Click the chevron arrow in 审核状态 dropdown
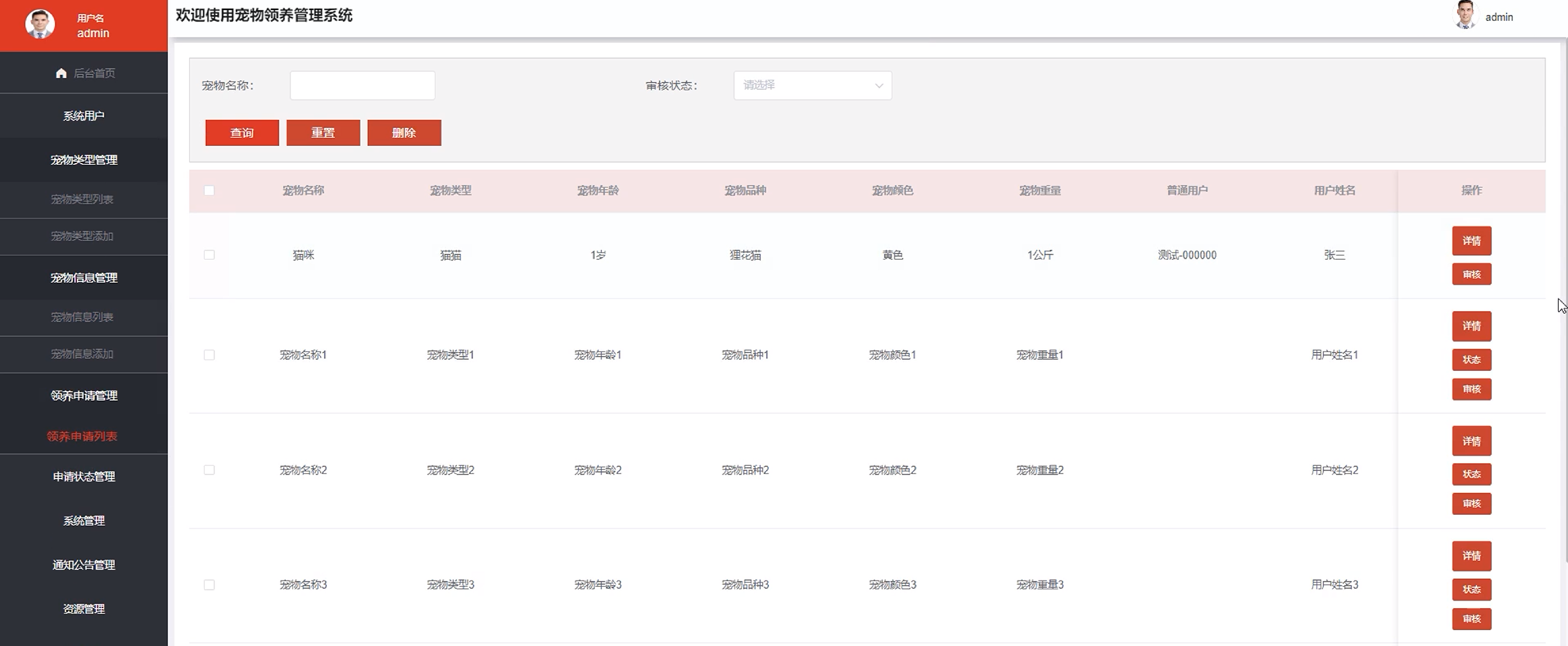Viewport: 1568px width, 646px height. (878, 86)
